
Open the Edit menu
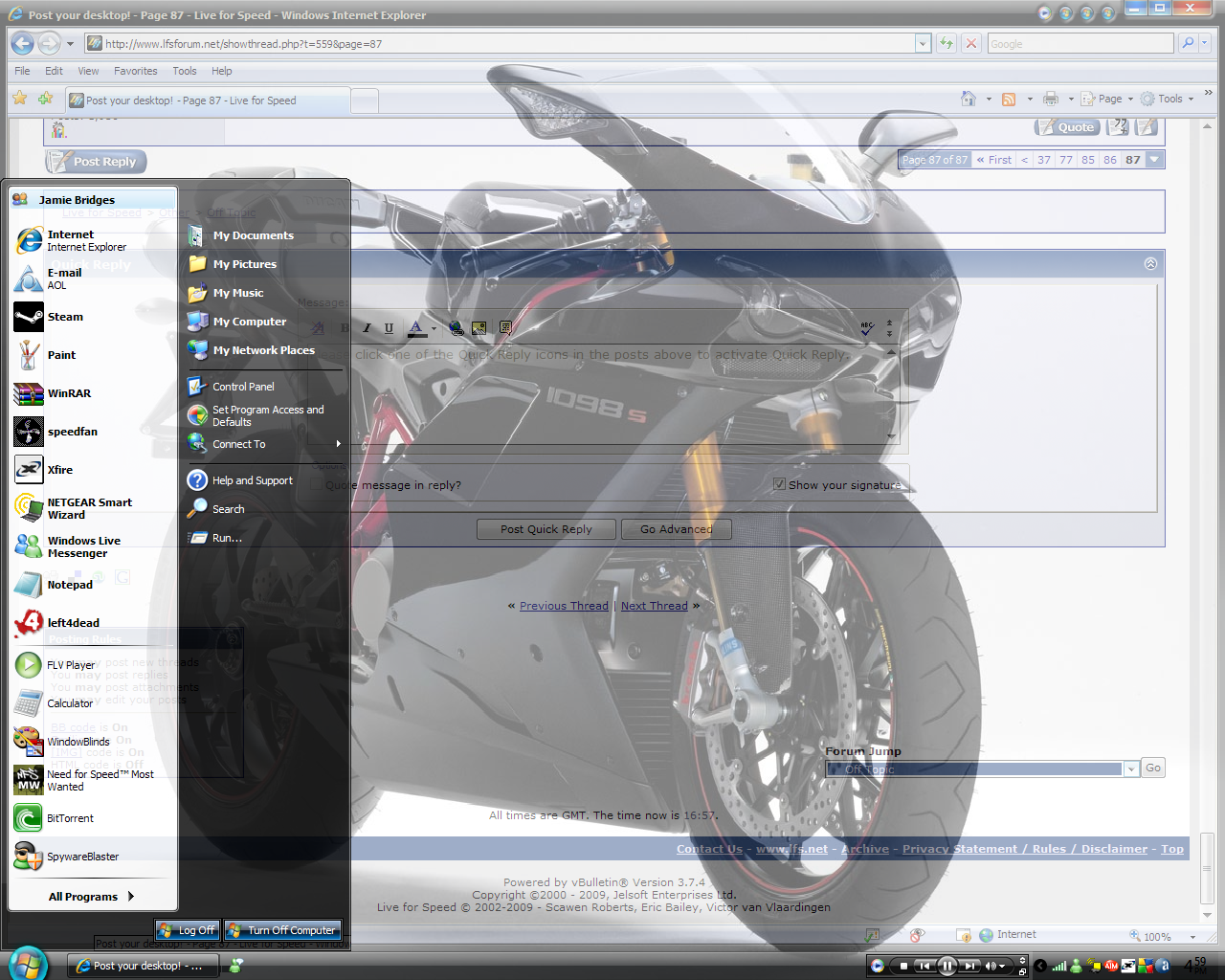tap(54, 71)
